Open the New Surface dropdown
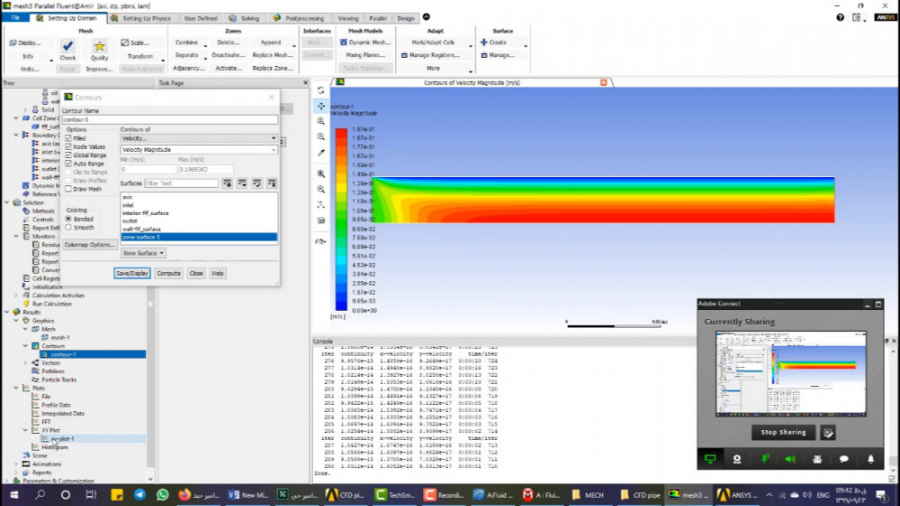Viewport: 900px width, 506px height. click(143, 253)
